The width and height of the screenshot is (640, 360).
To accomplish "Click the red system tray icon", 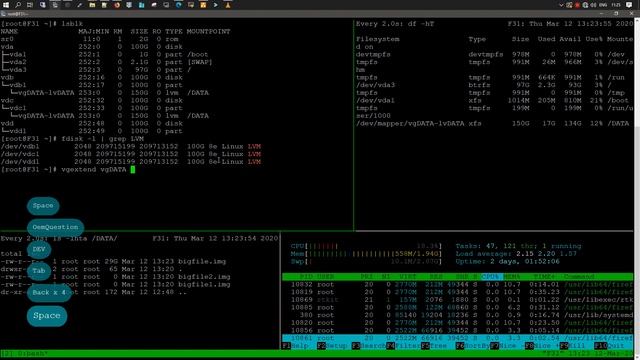I will point(577,5).
